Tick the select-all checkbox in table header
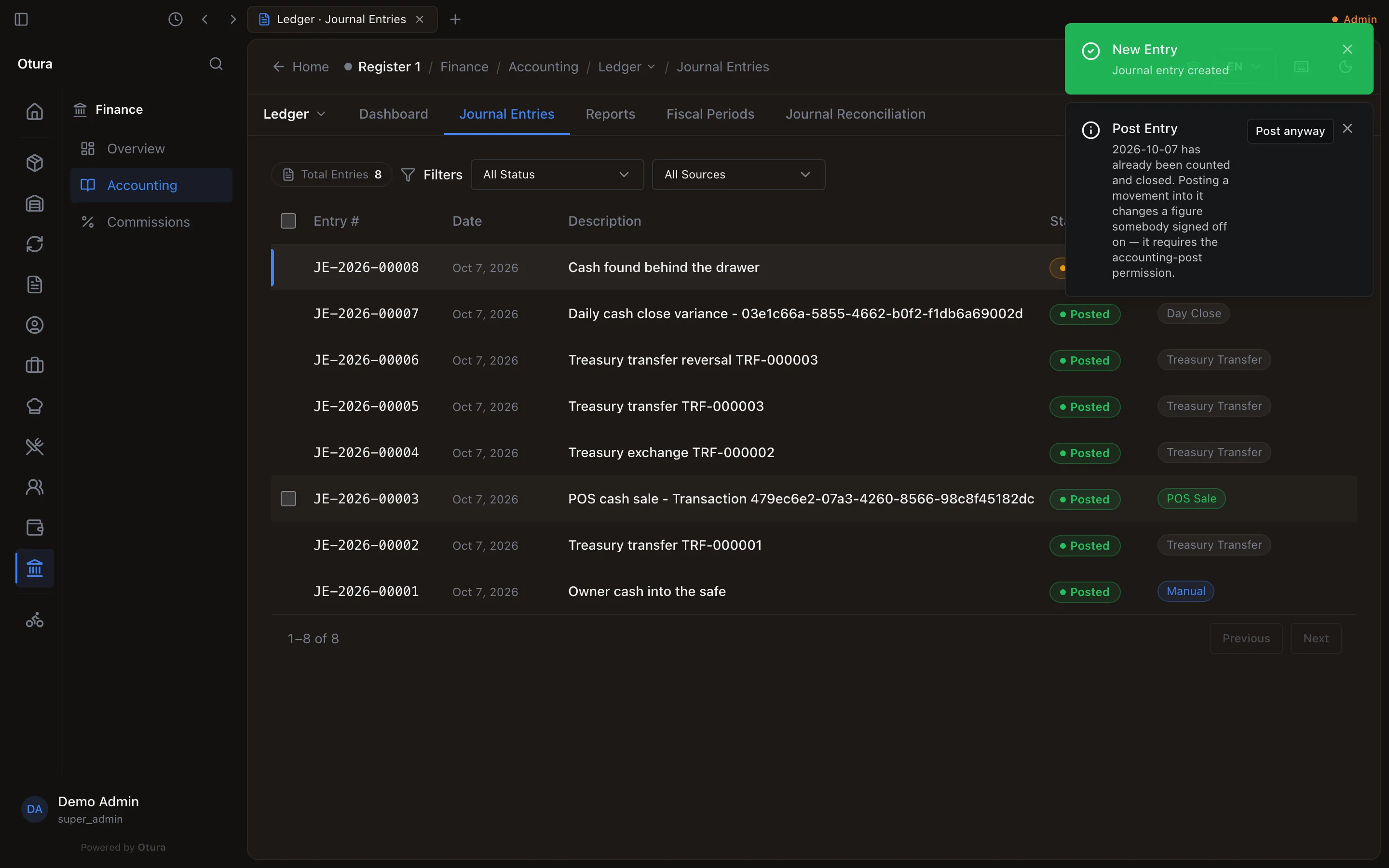This screenshot has width=1389, height=868. 288,221
